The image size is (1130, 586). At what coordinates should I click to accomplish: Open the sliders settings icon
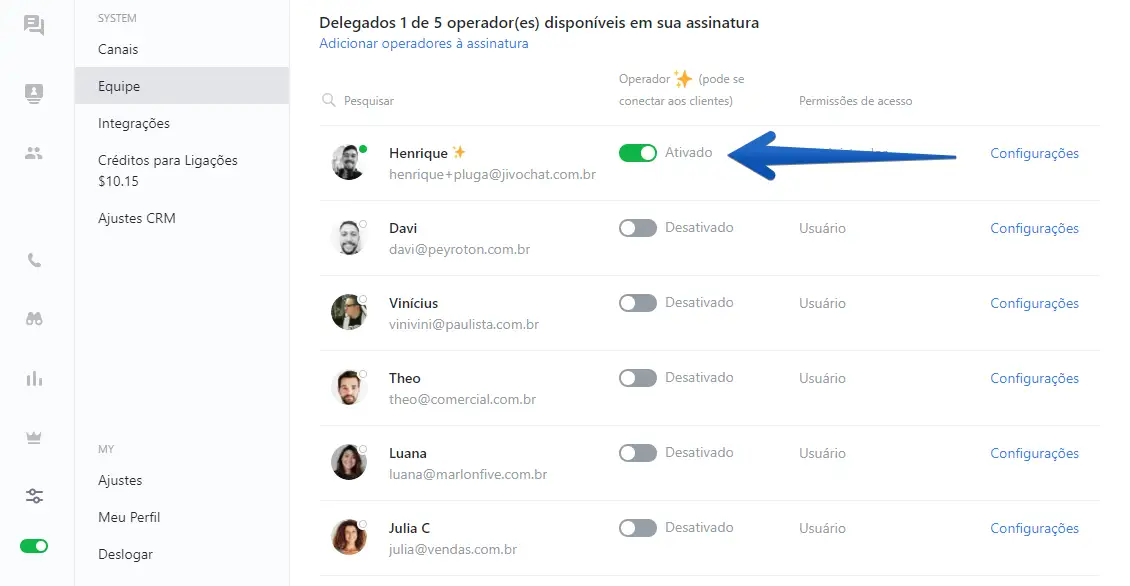click(34, 496)
